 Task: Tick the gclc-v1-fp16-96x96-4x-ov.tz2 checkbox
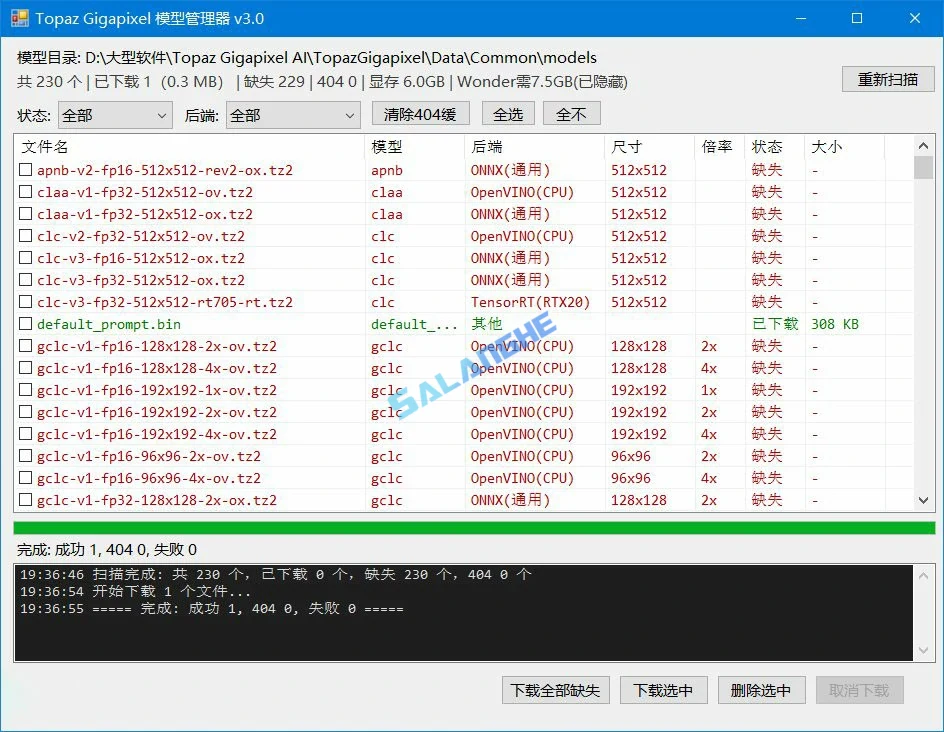(25, 478)
